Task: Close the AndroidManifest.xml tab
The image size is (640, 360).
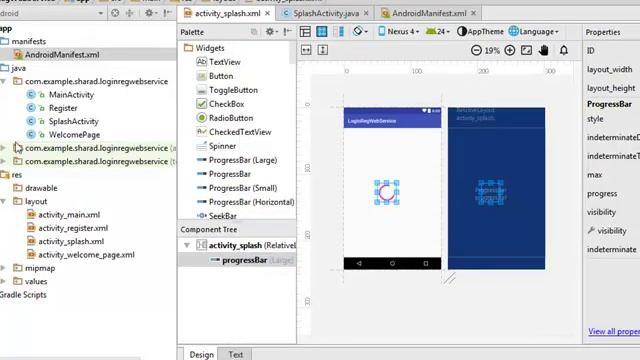Action: (473, 13)
